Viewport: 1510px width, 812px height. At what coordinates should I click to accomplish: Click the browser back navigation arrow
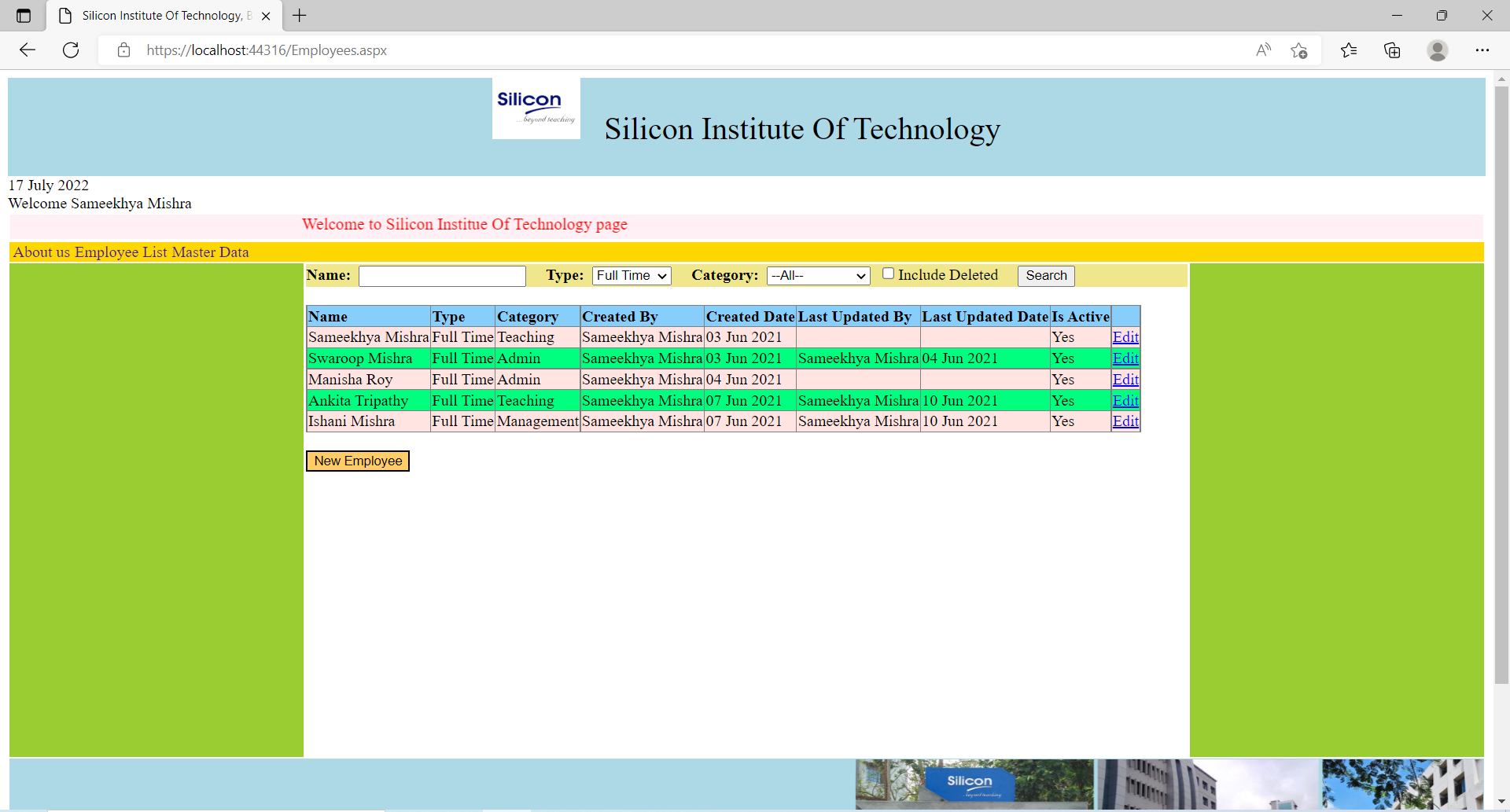click(27, 50)
